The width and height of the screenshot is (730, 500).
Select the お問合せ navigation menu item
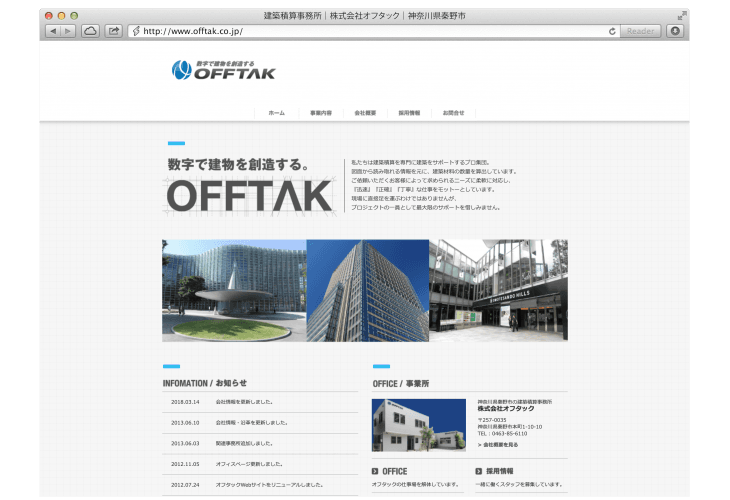[453, 113]
